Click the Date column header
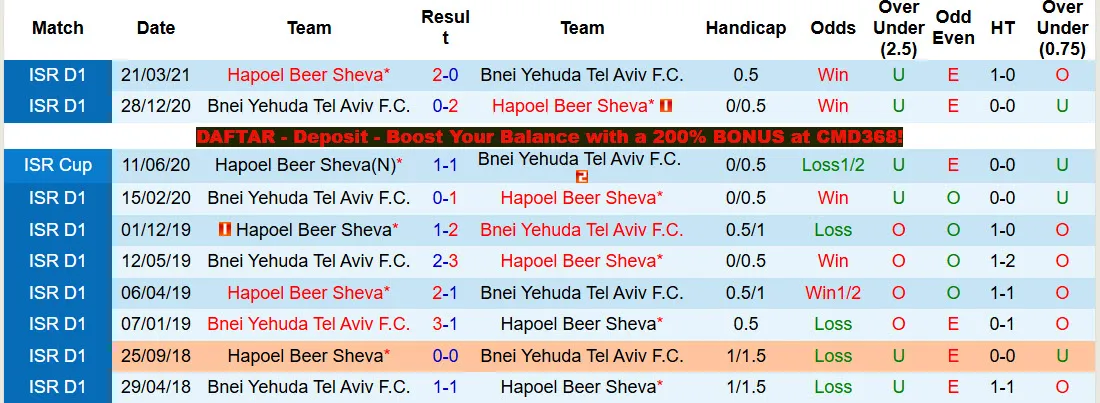The width and height of the screenshot is (1100, 403). (x=156, y=28)
